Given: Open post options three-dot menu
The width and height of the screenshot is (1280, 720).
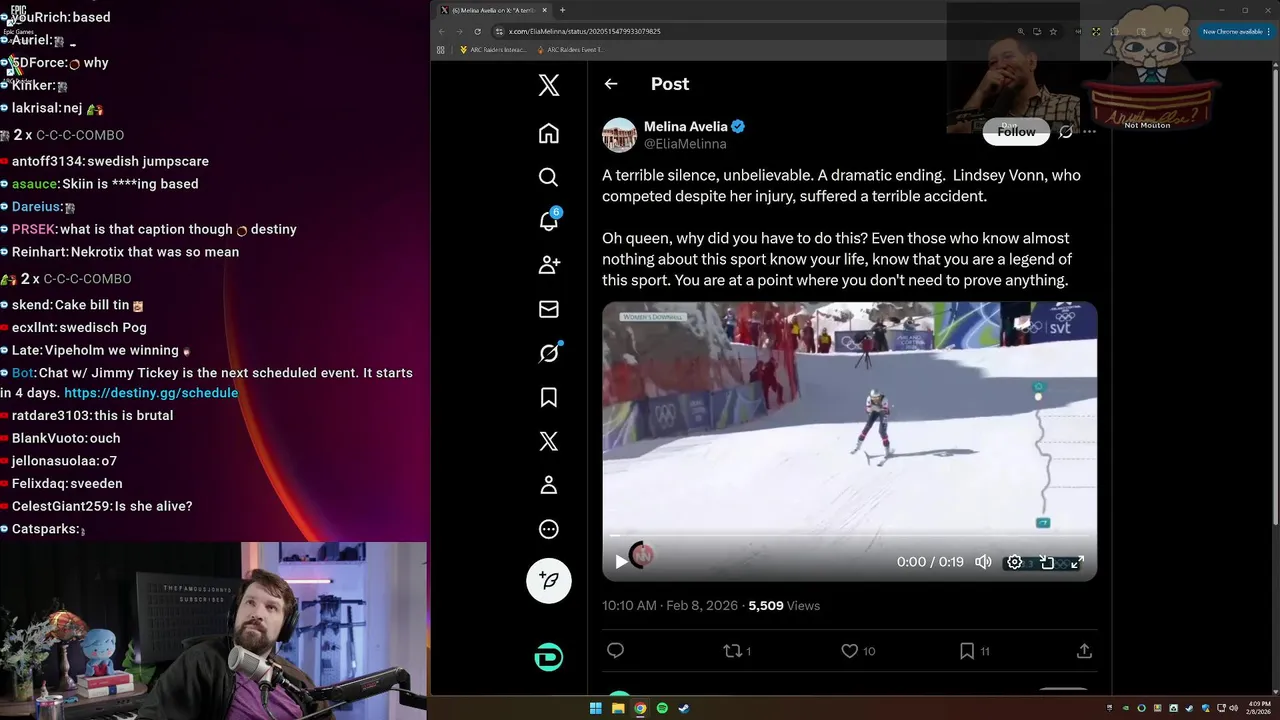Looking at the screenshot, I should point(1089,132).
